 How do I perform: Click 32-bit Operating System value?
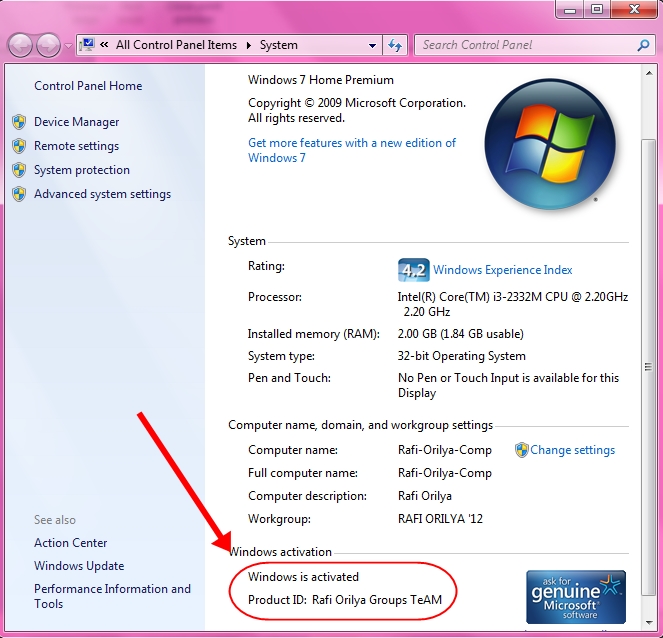click(x=461, y=356)
